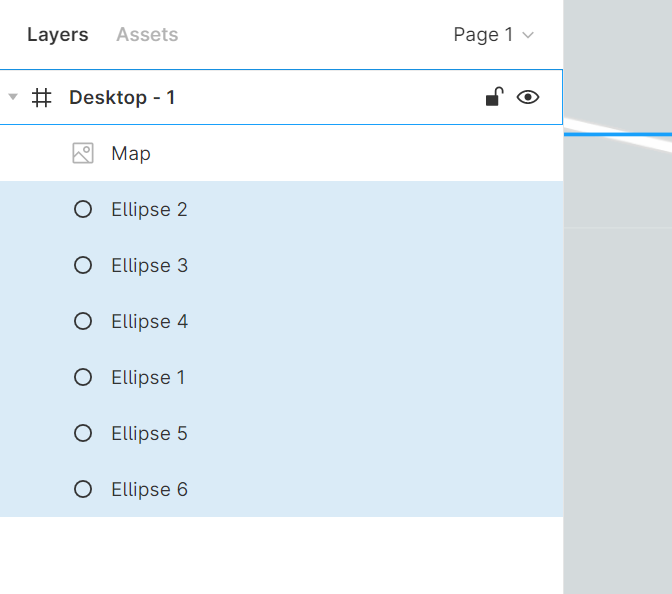The width and height of the screenshot is (672, 594).
Task: Select the Ellipse 2 layer name
Action: [149, 209]
